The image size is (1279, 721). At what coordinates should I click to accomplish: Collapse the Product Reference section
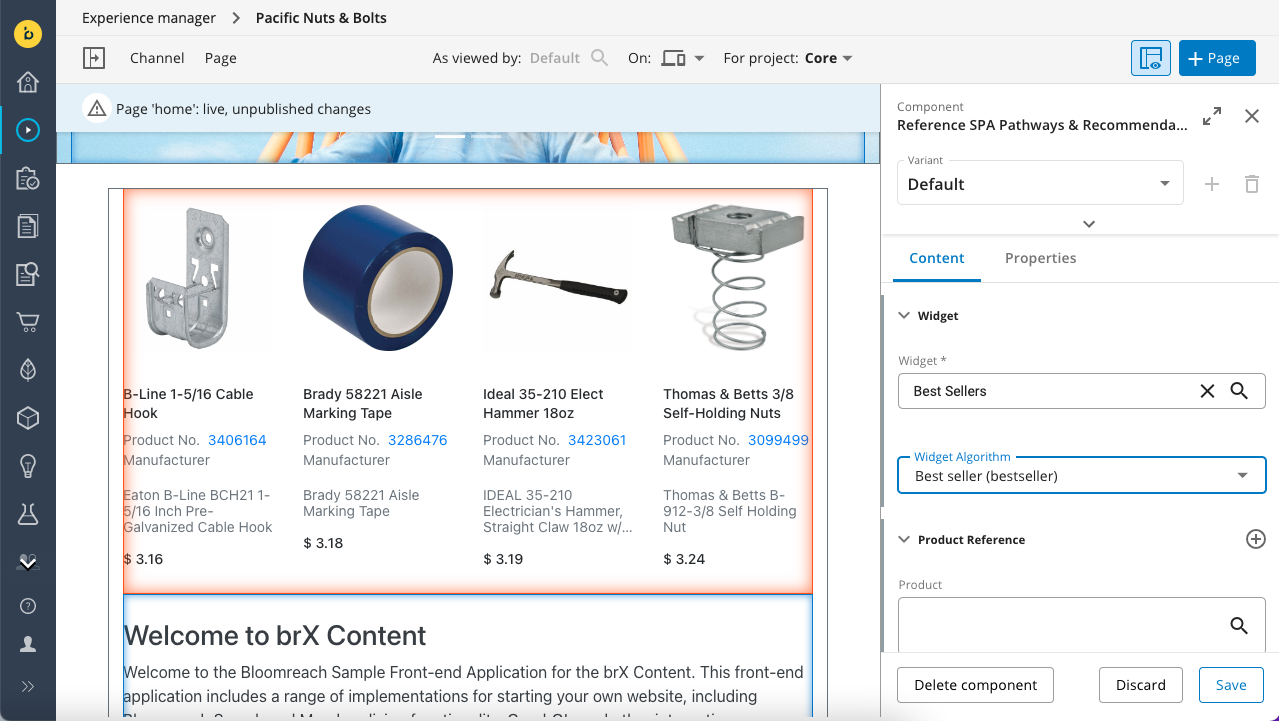click(x=904, y=540)
